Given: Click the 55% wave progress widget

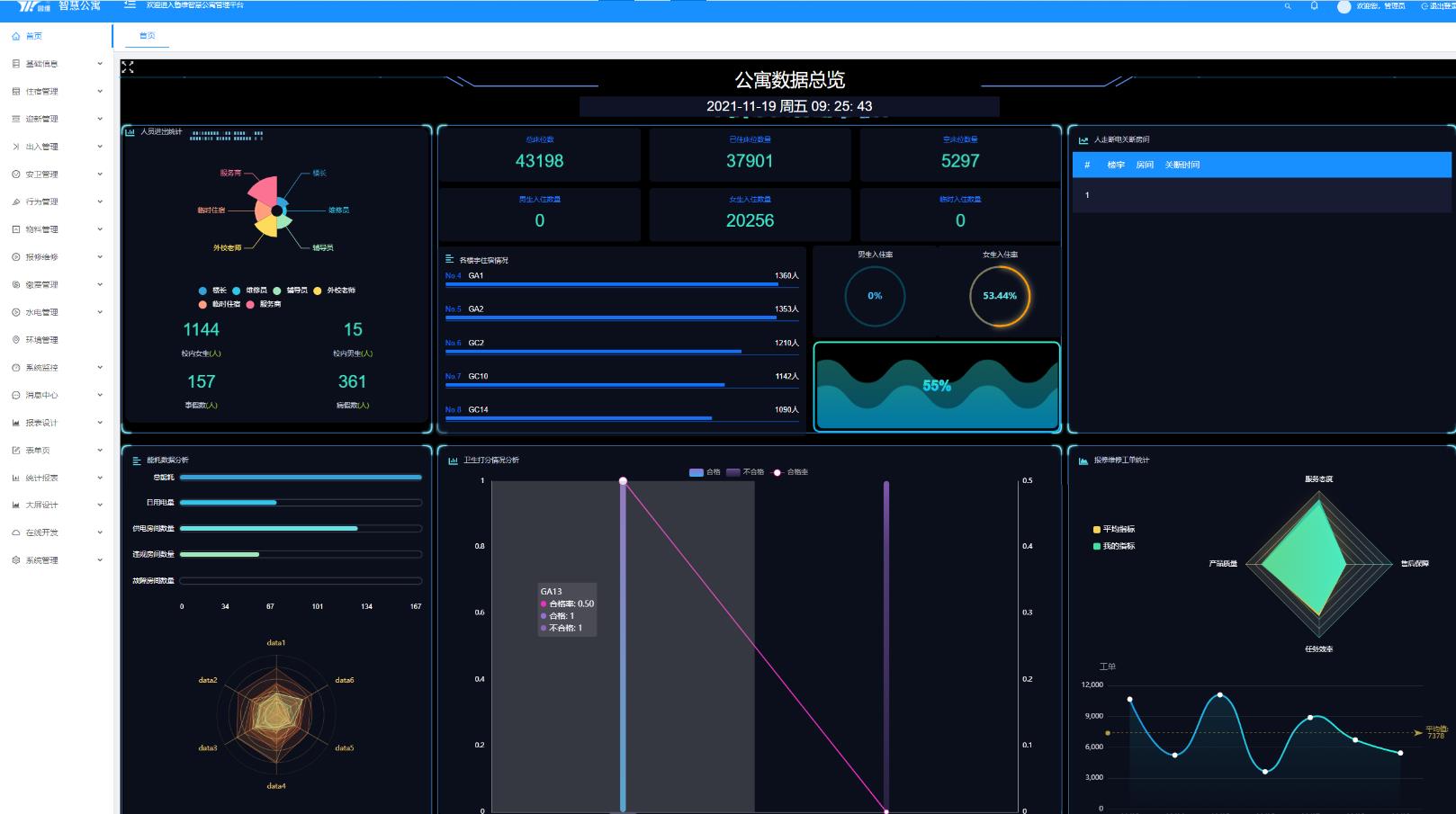Looking at the screenshot, I should [x=937, y=386].
